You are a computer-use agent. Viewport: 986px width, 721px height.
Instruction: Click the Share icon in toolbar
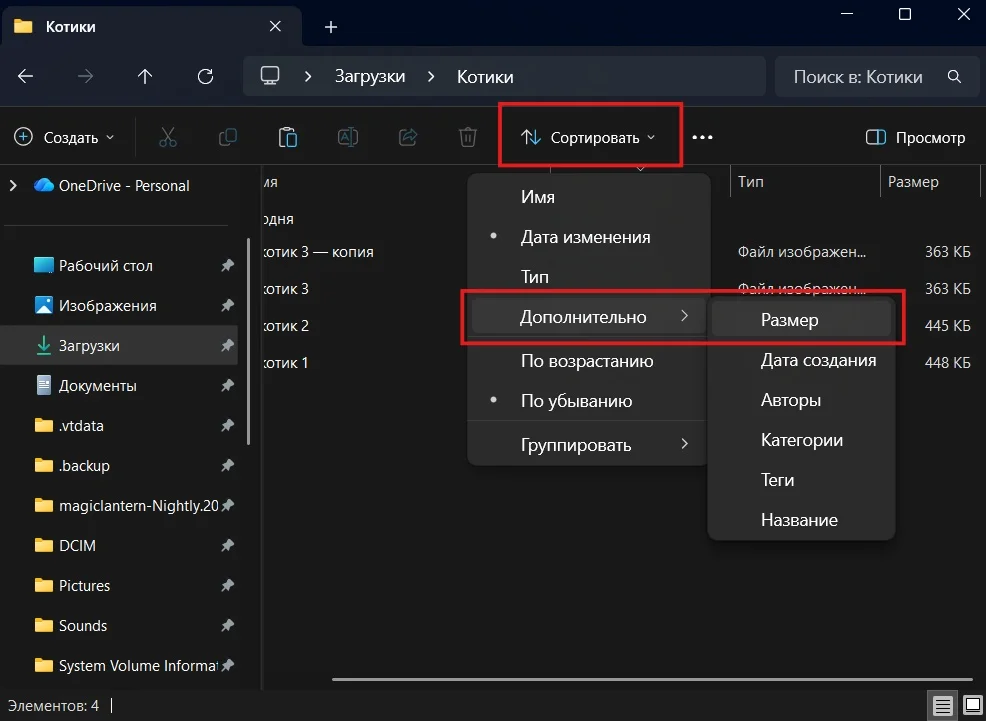click(x=407, y=137)
